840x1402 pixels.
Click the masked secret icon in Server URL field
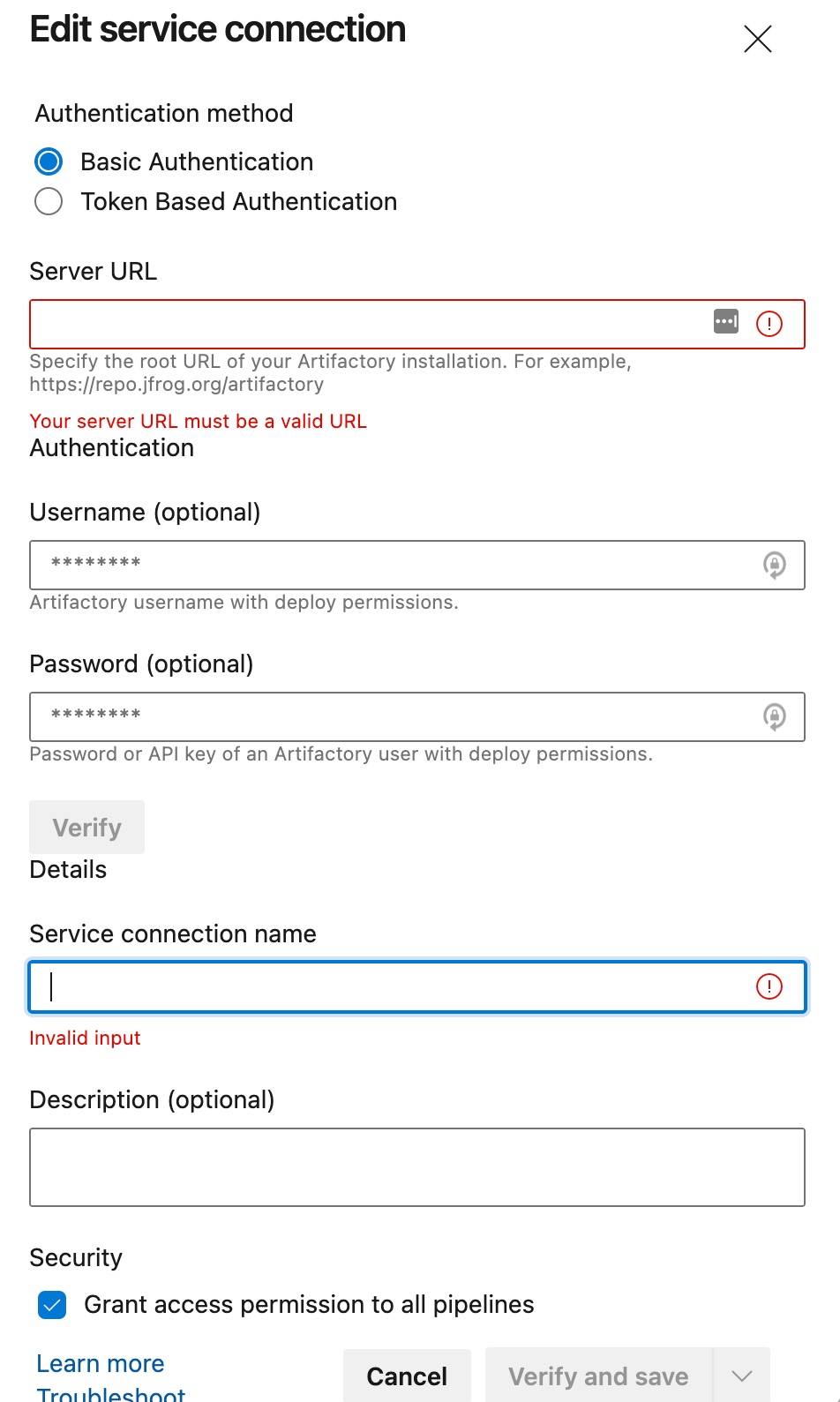click(x=725, y=322)
